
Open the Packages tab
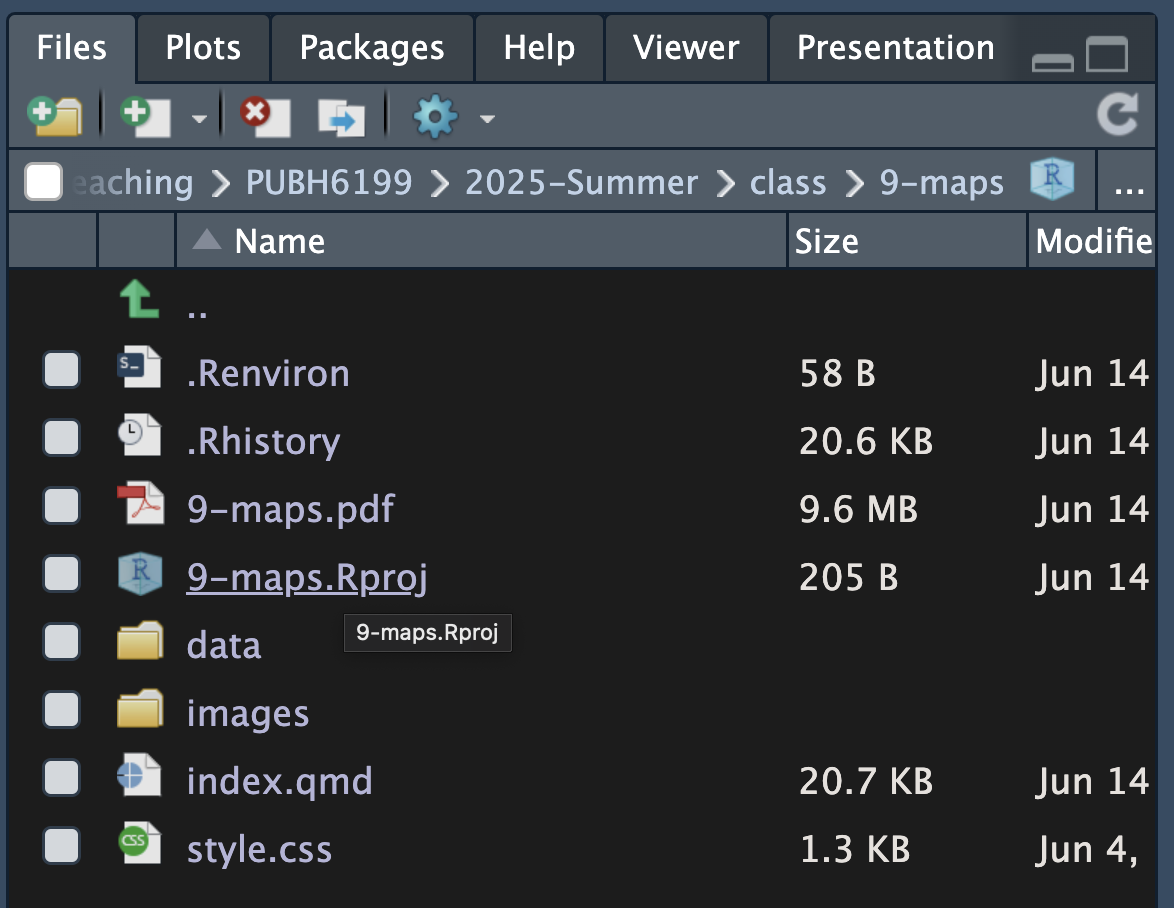click(x=372, y=48)
